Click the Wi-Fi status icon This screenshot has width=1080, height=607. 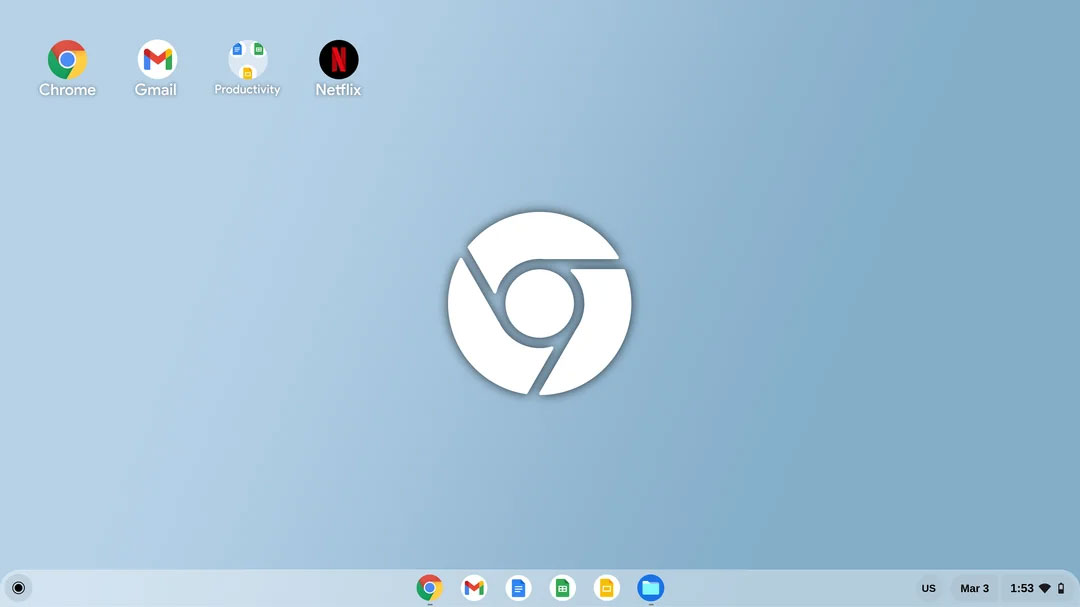(1044, 588)
